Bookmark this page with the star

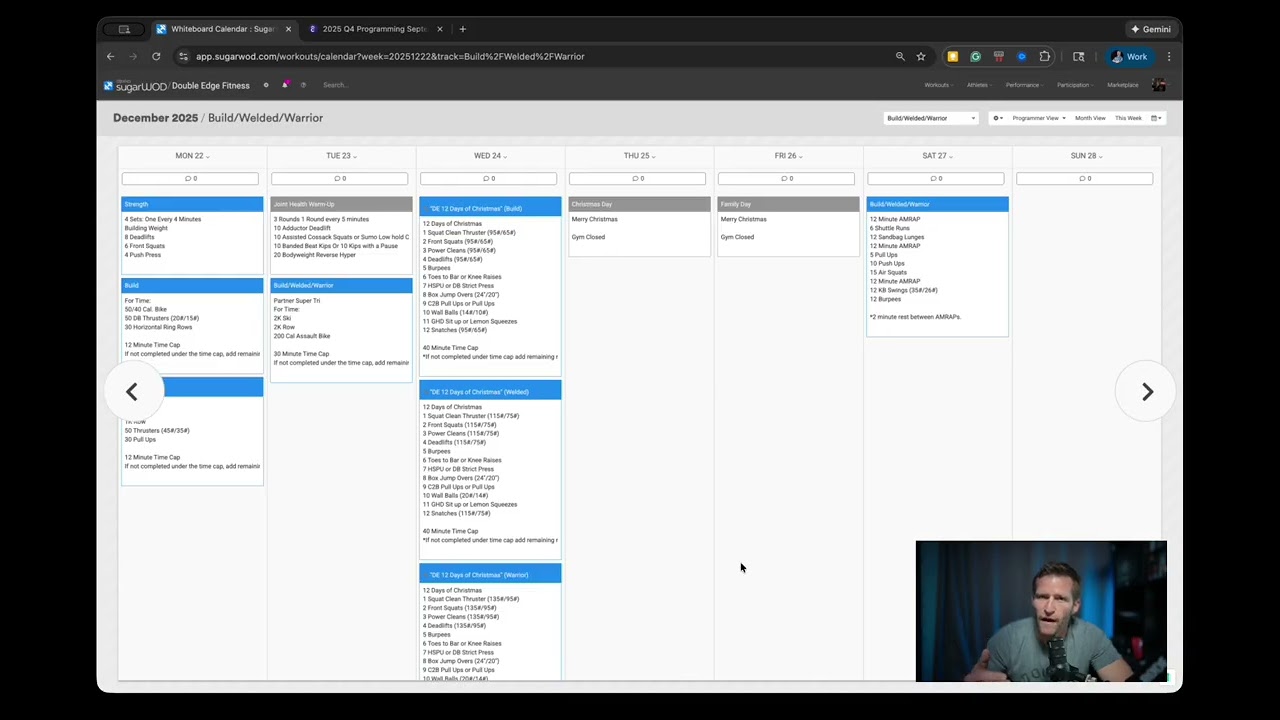click(921, 56)
